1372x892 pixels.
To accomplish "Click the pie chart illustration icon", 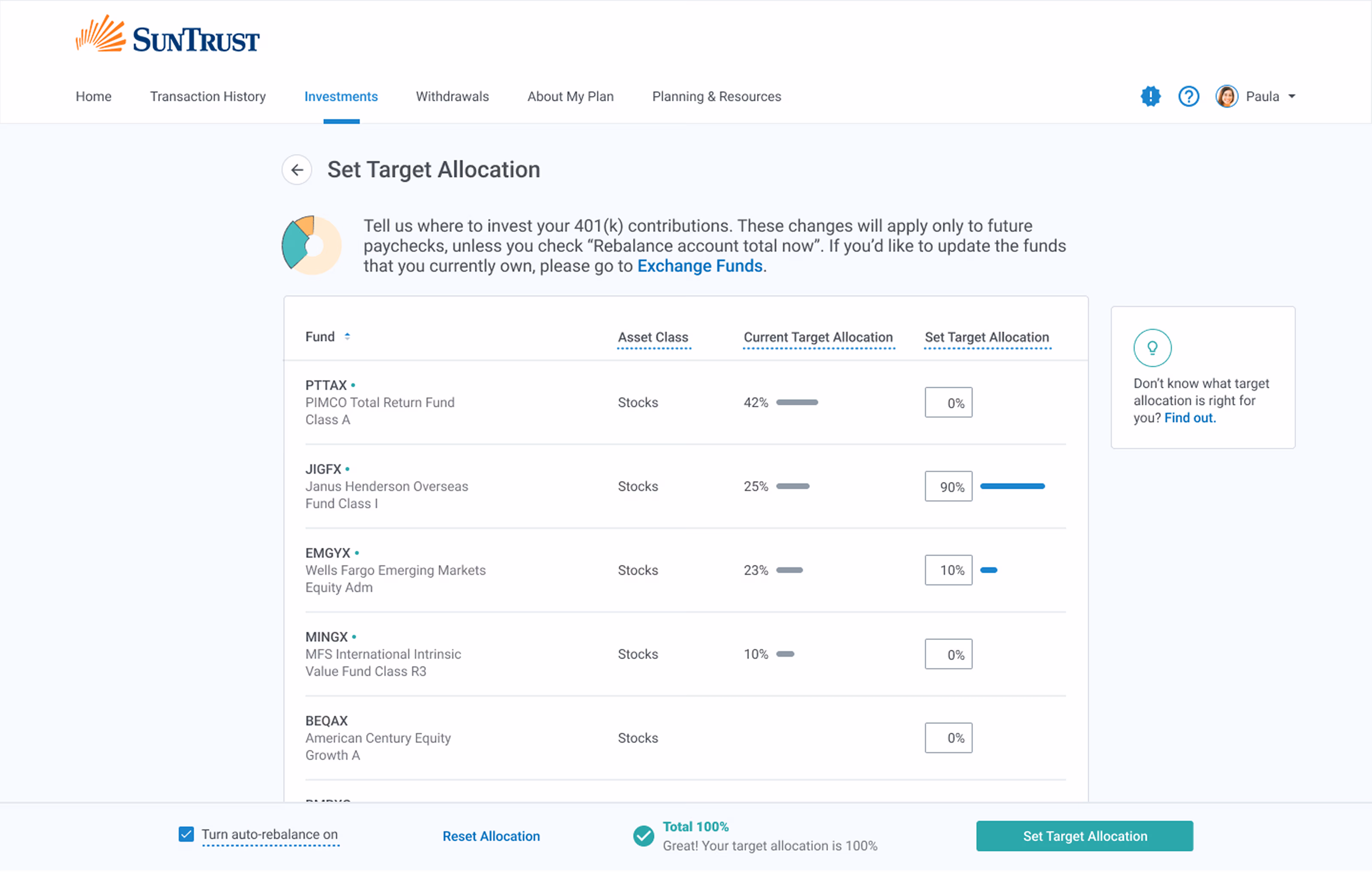I will pyautogui.click(x=312, y=245).
